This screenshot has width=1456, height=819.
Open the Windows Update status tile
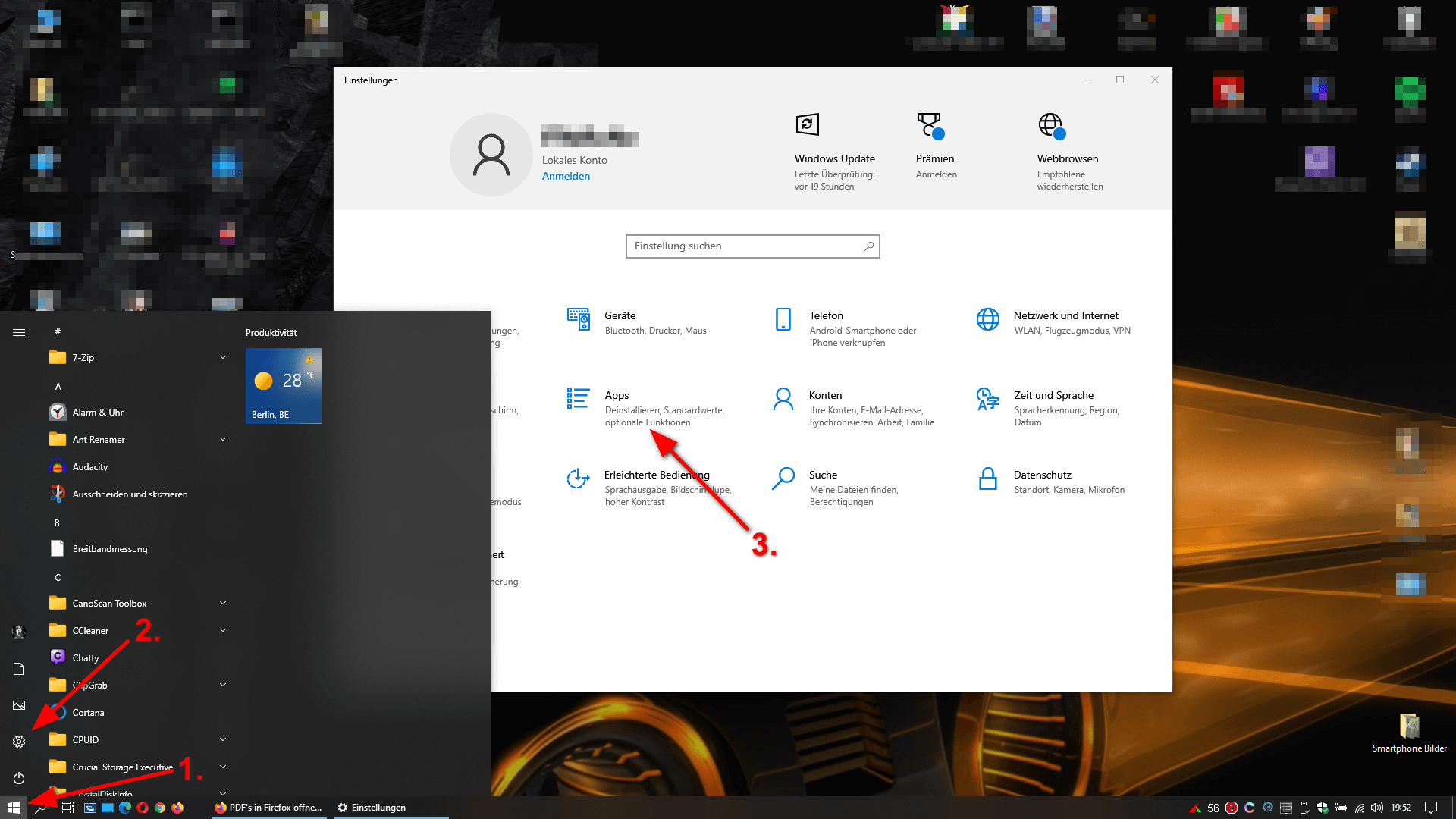[833, 158]
